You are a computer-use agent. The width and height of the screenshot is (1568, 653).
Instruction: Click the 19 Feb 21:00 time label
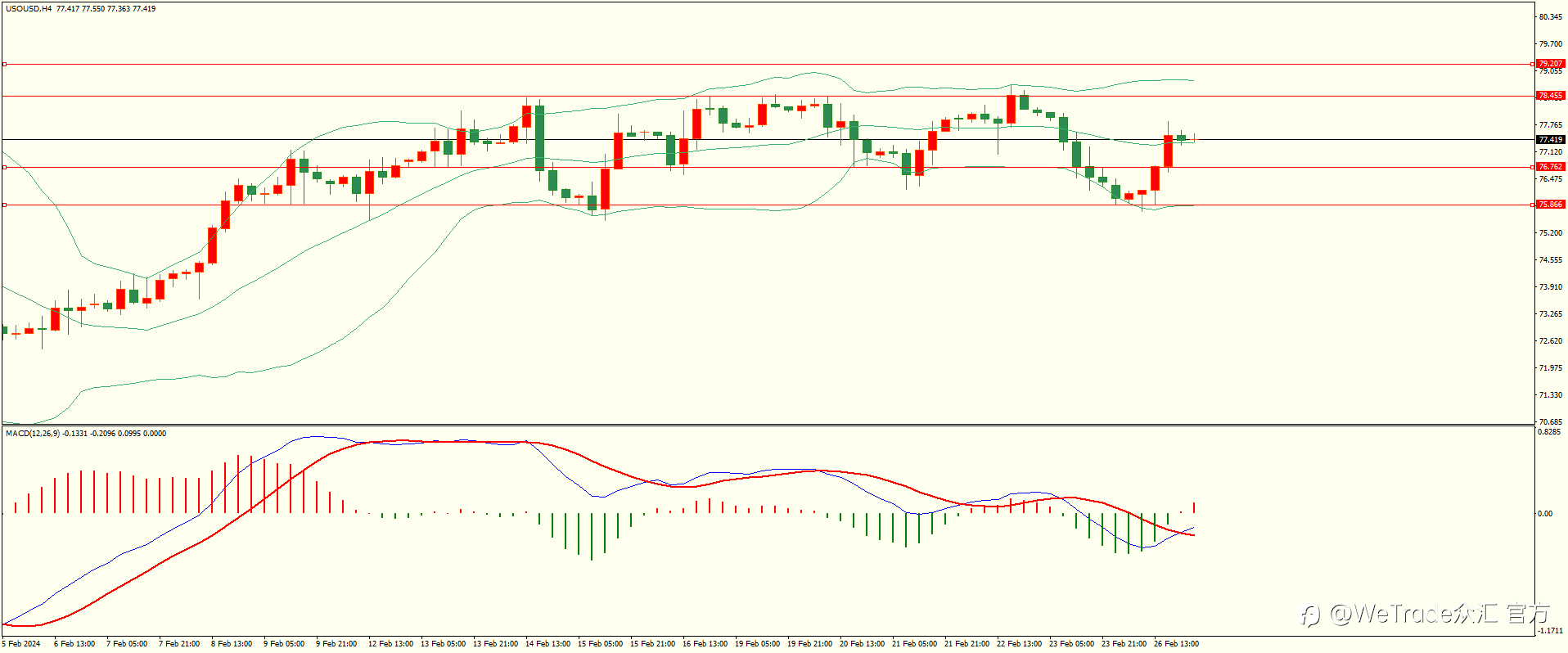[809, 644]
